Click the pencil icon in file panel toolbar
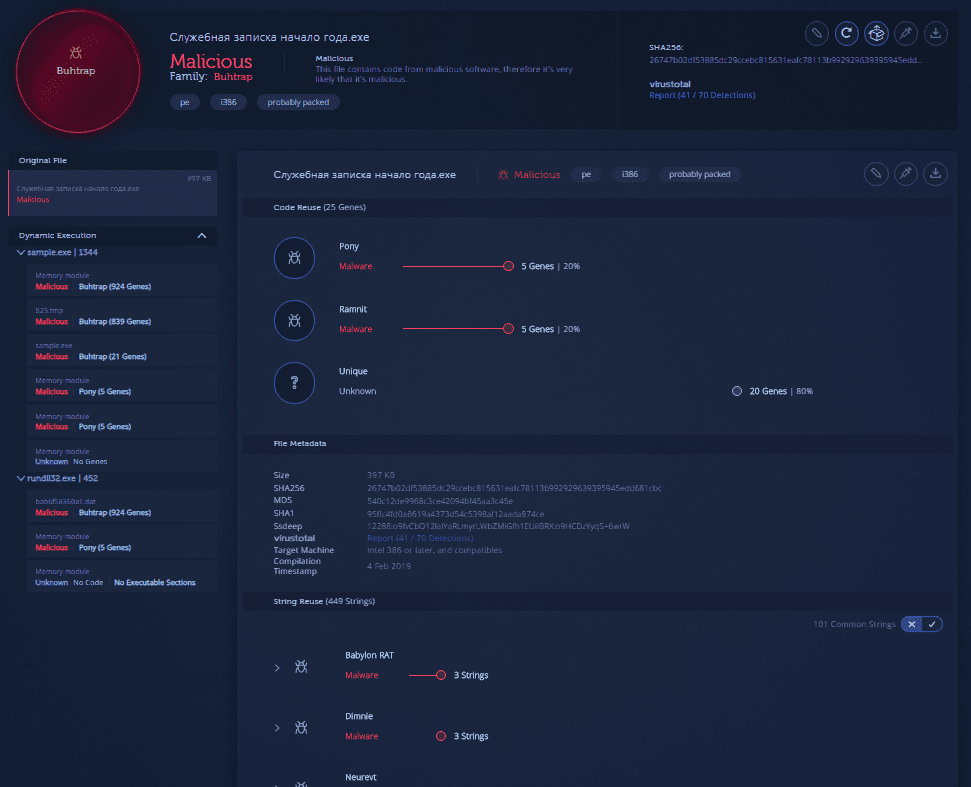The height and width of the screenshot is (787, 971). pyautogui.click(x=876, y=174)
